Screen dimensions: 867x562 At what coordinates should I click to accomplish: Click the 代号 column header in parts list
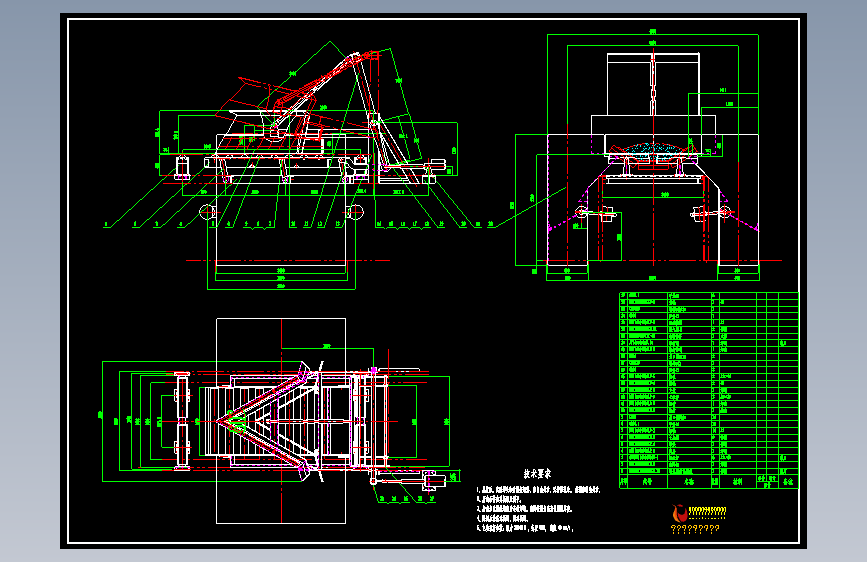tap(648, 482)
